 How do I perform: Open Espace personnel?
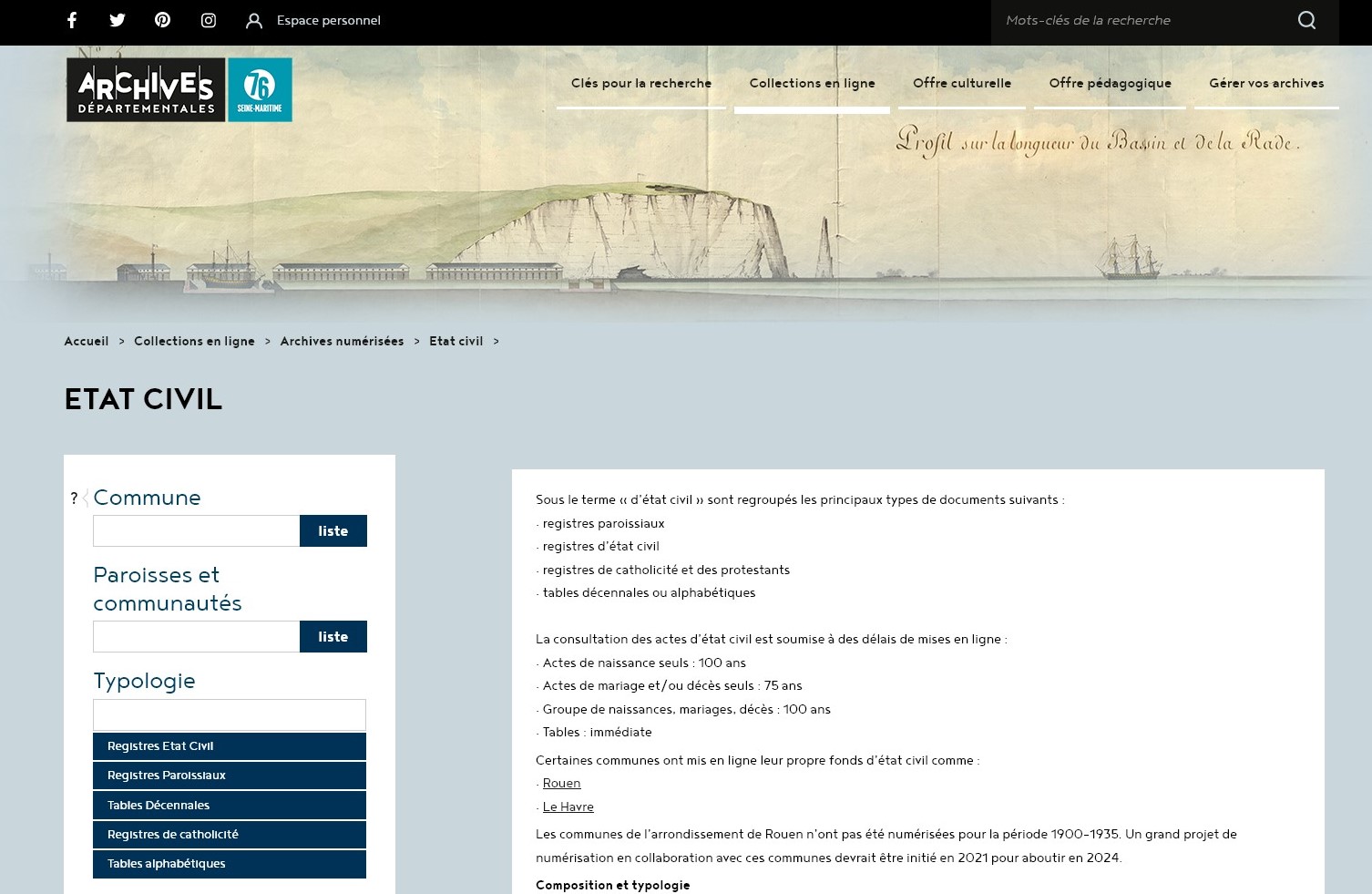(x=329, y=20)
